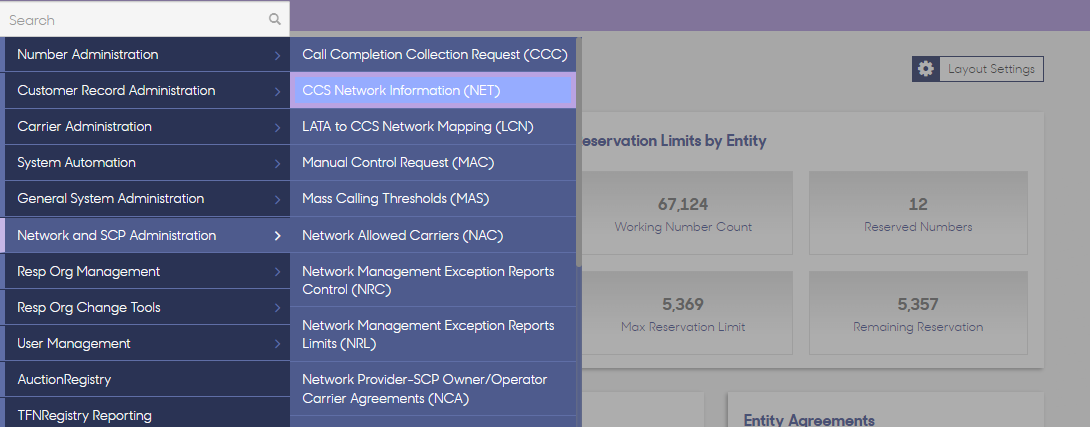This screenshot has height=427, width=1090.
Task: Open Resp Org Management menu item
Action: [145, 271]
